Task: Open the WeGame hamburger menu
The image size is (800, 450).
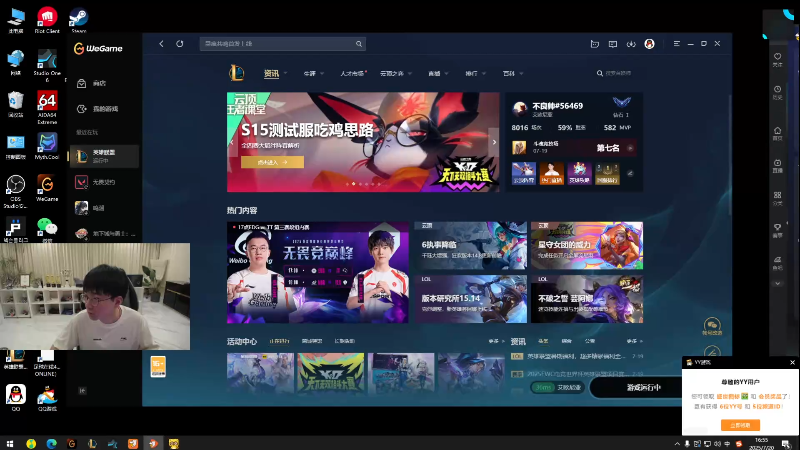Action: 677,44
